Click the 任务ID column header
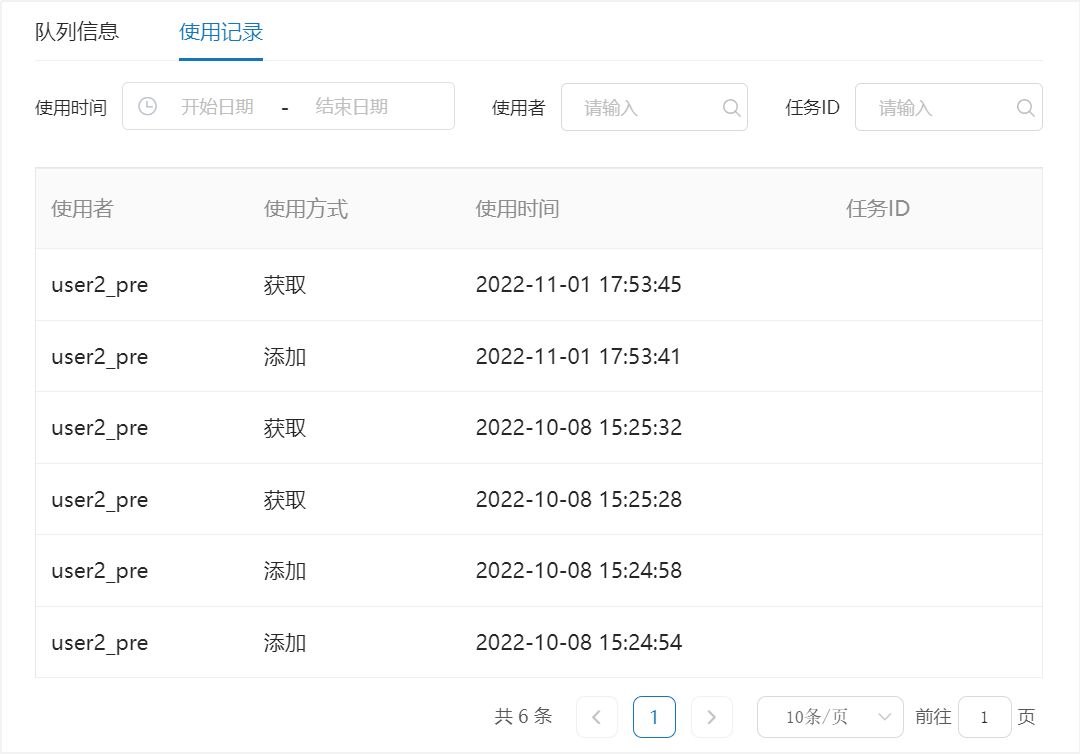1080x754 pixels. [877, 209]
